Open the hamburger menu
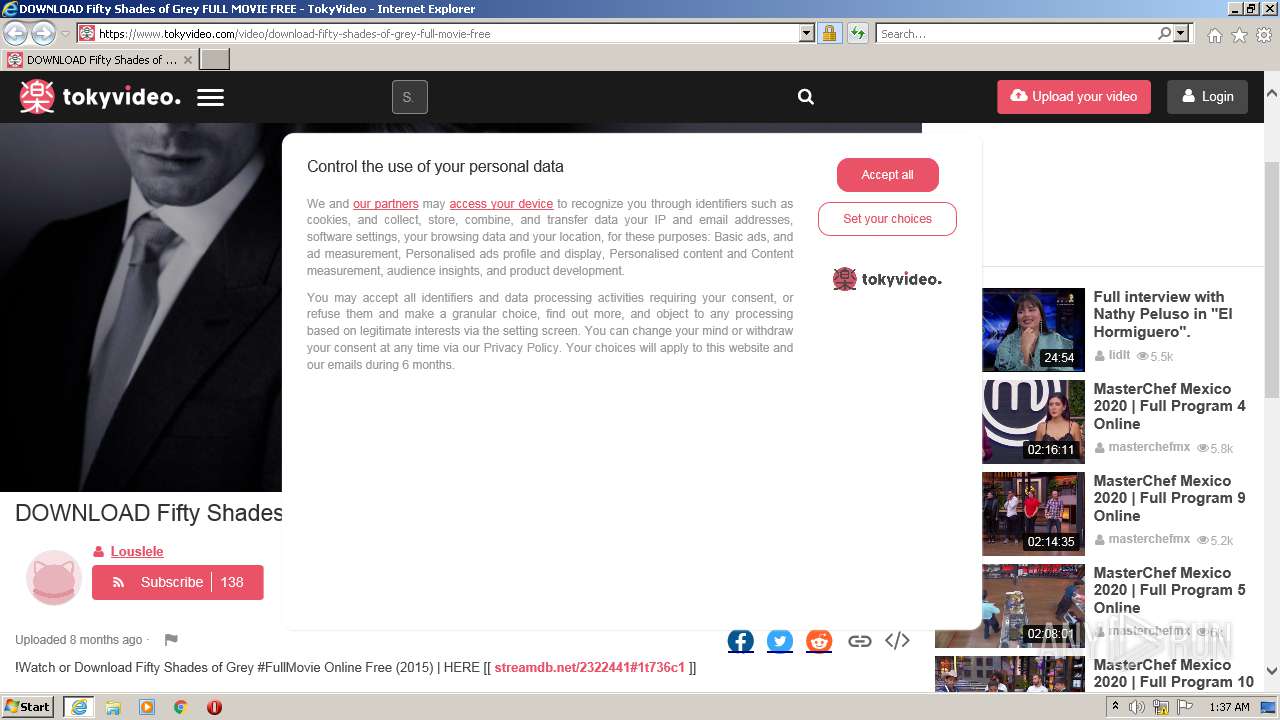The width and height of the screenshot is (1280, 720). [210, 98]
